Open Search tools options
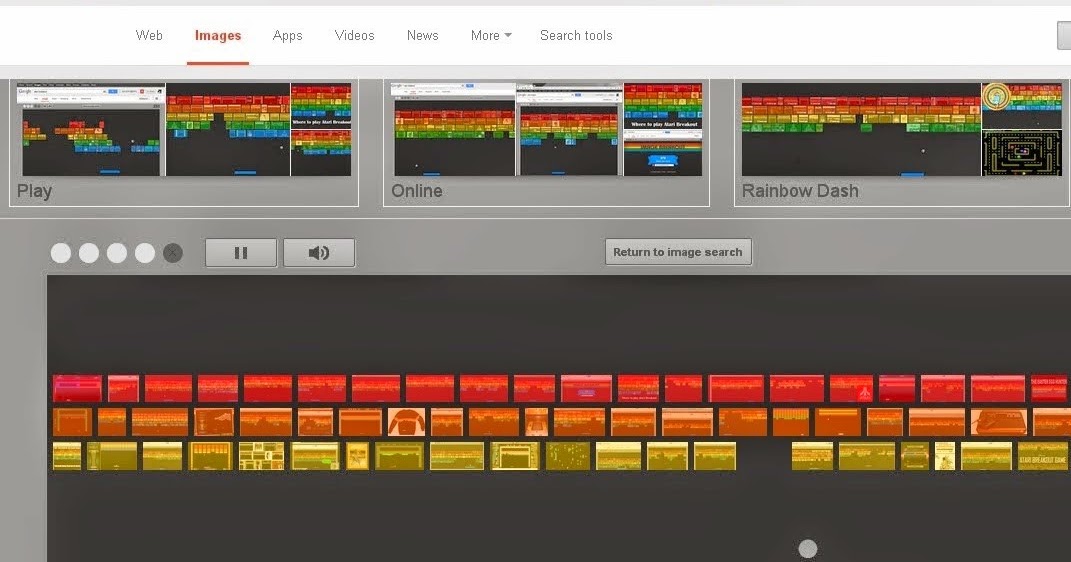The image size is (1071, 562). 576,36
